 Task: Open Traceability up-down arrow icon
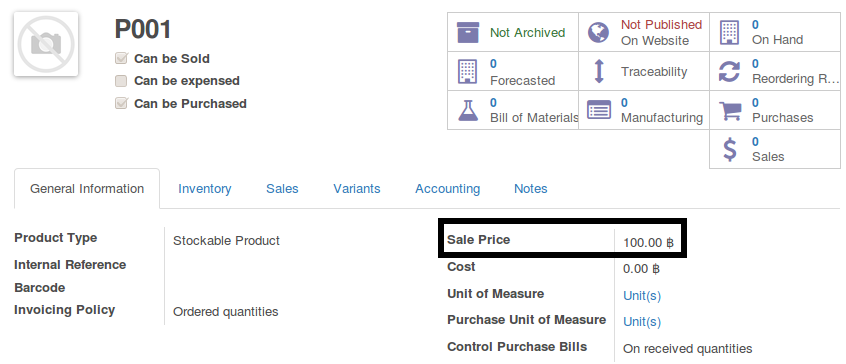tap(598, 72)
